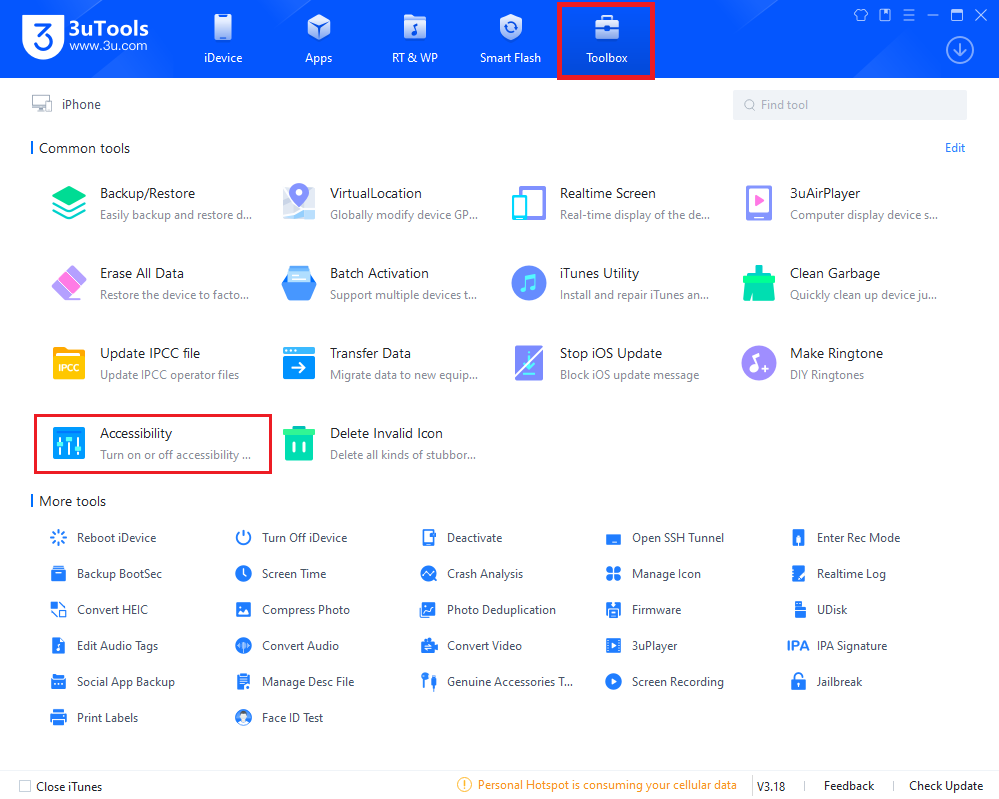Open Deactivate tool
Viewport: 999px width, 799px height.
461,538
